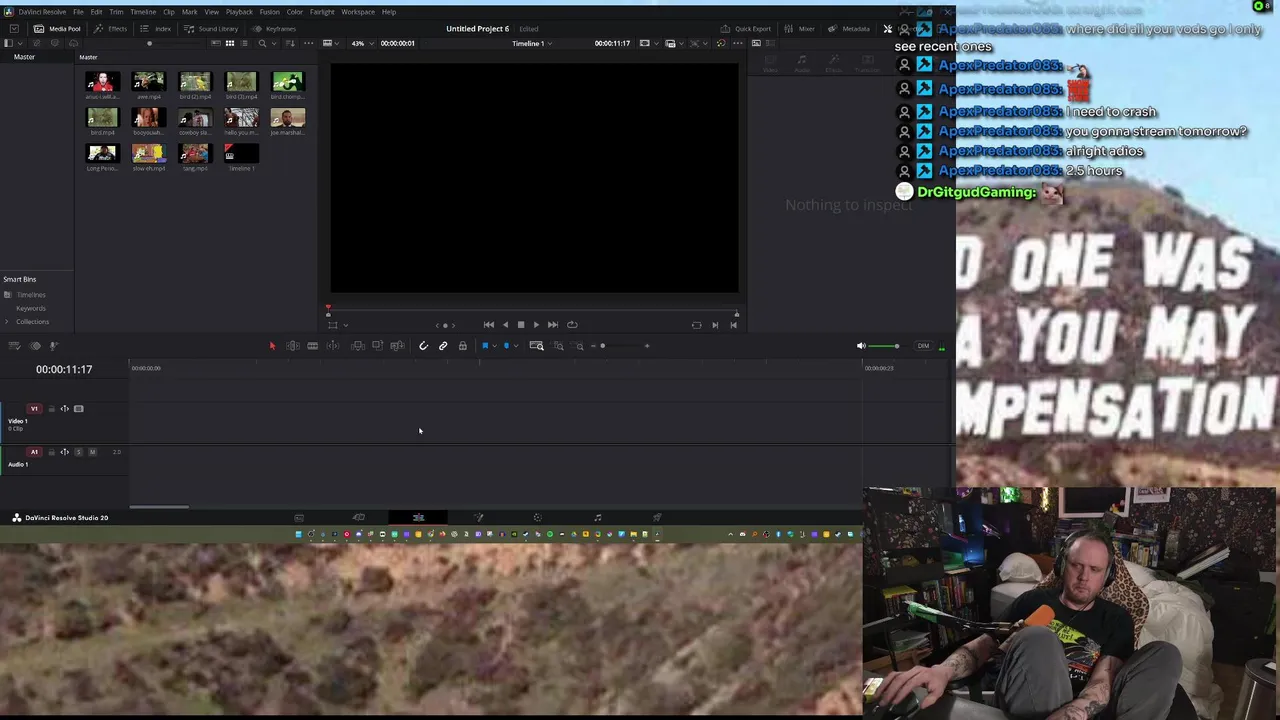Screen dimensions: 1280x720
Task: Select the Timeline 1 thumbnail in media pool
Action: pyautogui.click(x=241, y=154)
